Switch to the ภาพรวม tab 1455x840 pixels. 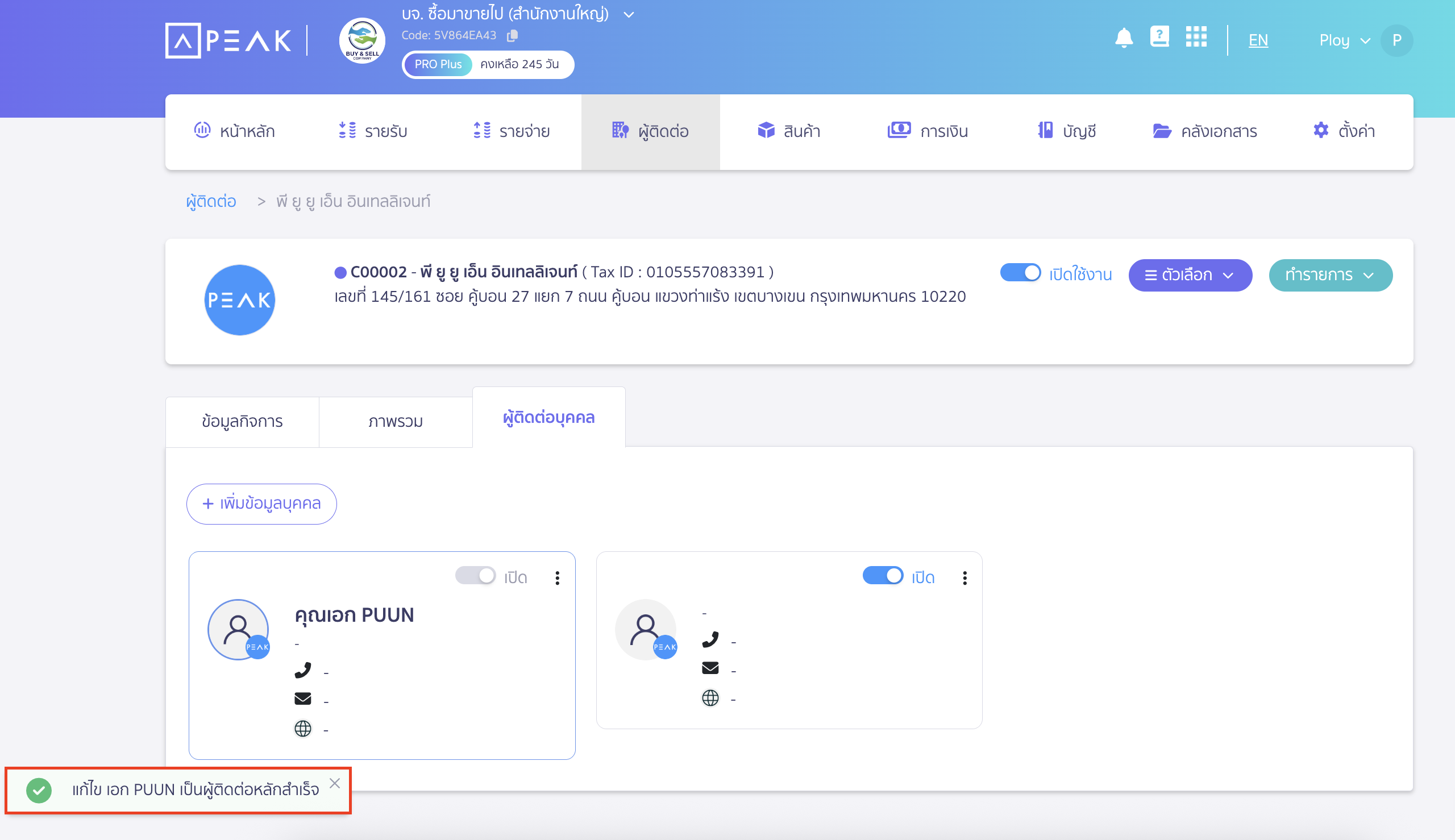(396, 422)
